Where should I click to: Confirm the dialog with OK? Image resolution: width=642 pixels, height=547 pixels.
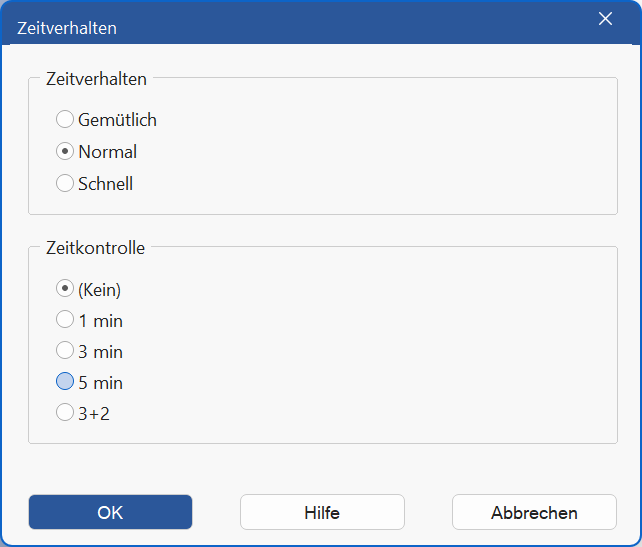point(110,512)
